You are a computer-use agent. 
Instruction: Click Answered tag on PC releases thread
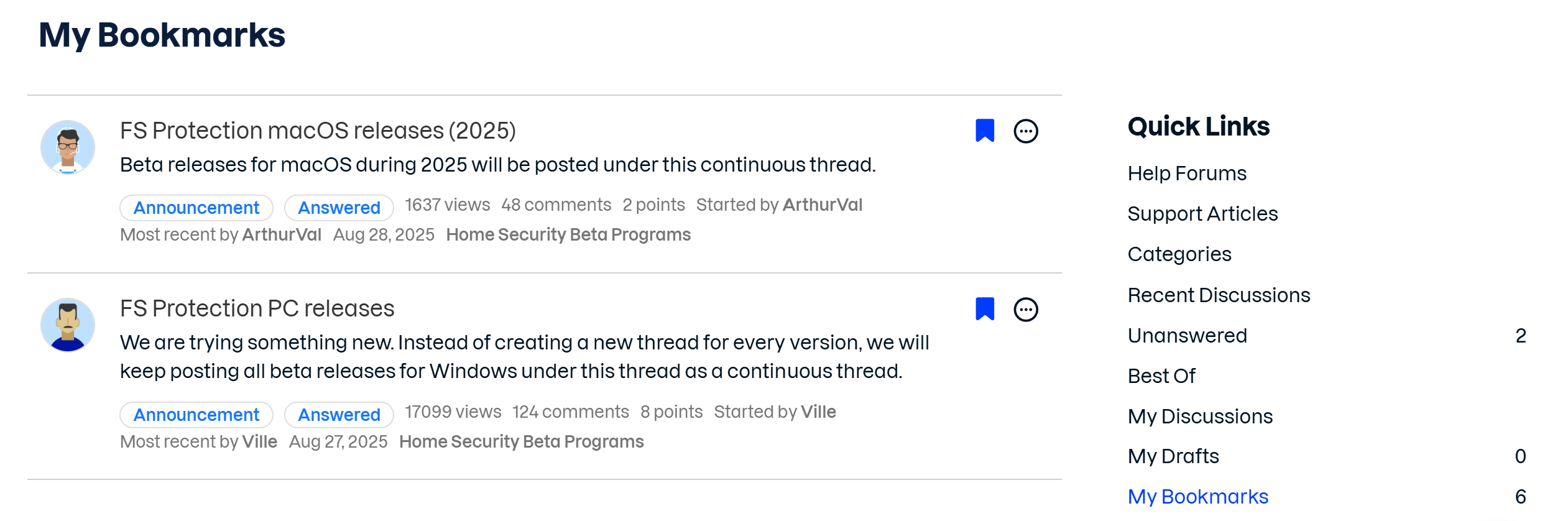pos(339,415)
